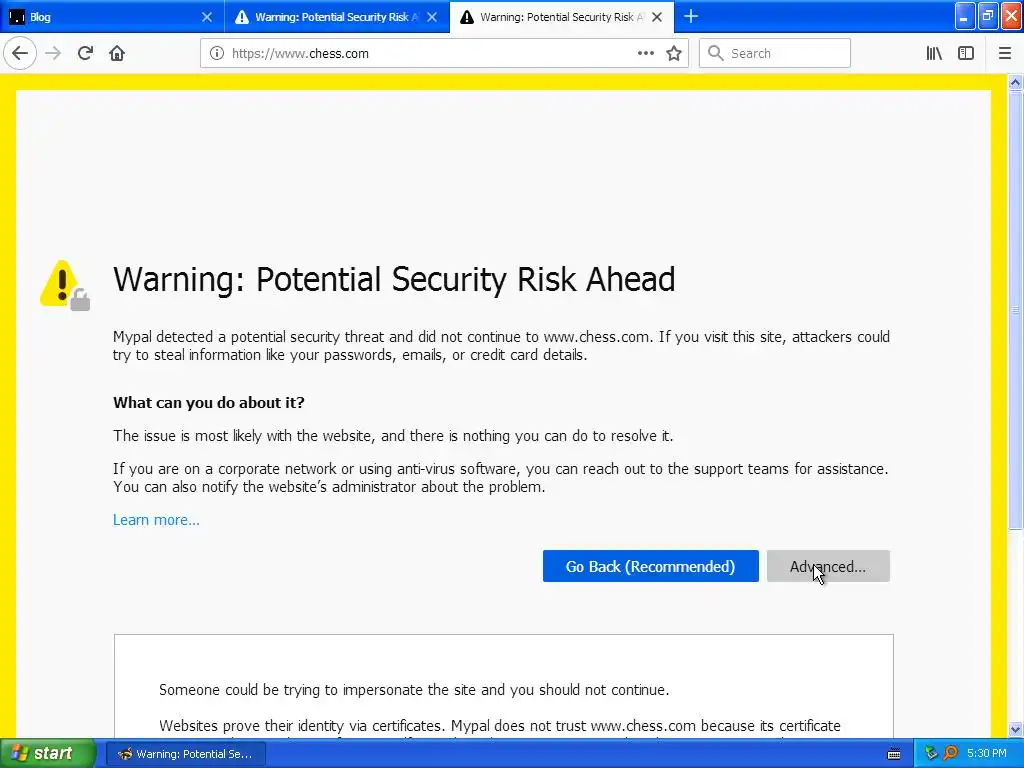Click the scrollbar down arrow
Viewport: 1024px width, 768px height.
pyautogui.click(x=1015, y=729)
